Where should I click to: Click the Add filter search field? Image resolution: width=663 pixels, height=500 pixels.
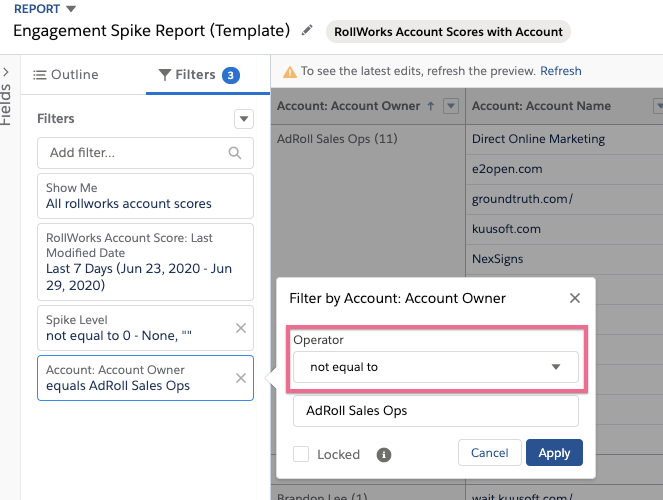[x=145, y=153]
